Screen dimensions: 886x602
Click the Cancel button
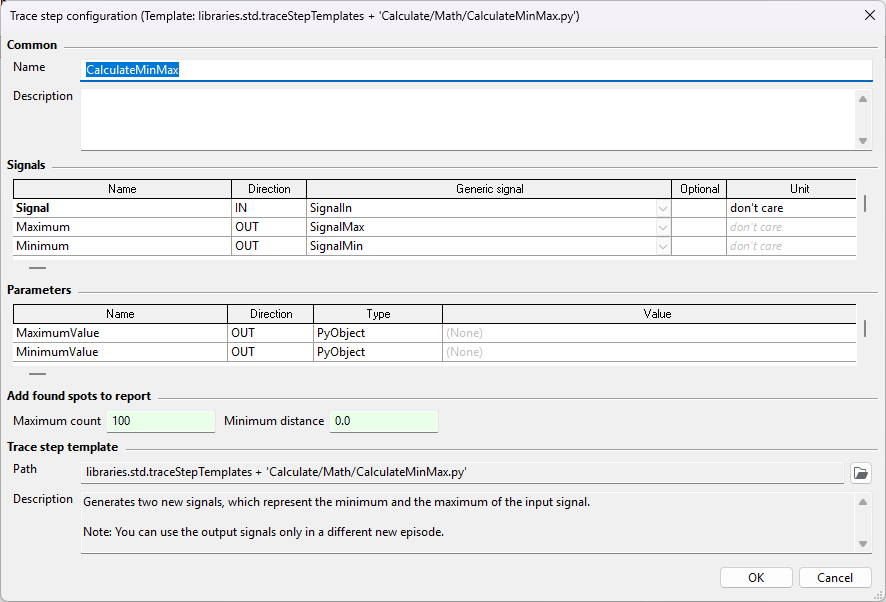(835, 578)
